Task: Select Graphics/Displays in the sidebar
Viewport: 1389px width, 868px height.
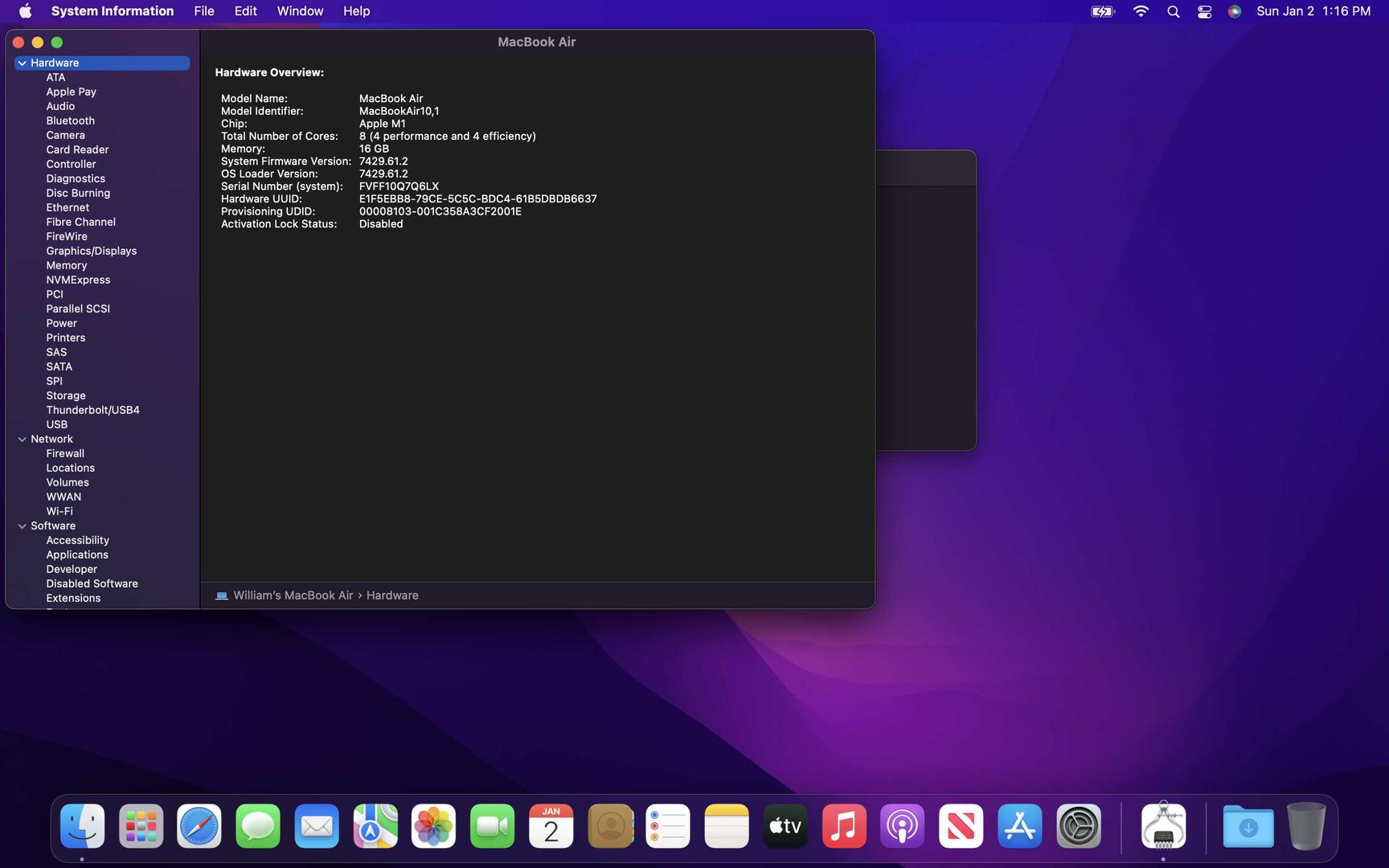Action: pos(91,251)
